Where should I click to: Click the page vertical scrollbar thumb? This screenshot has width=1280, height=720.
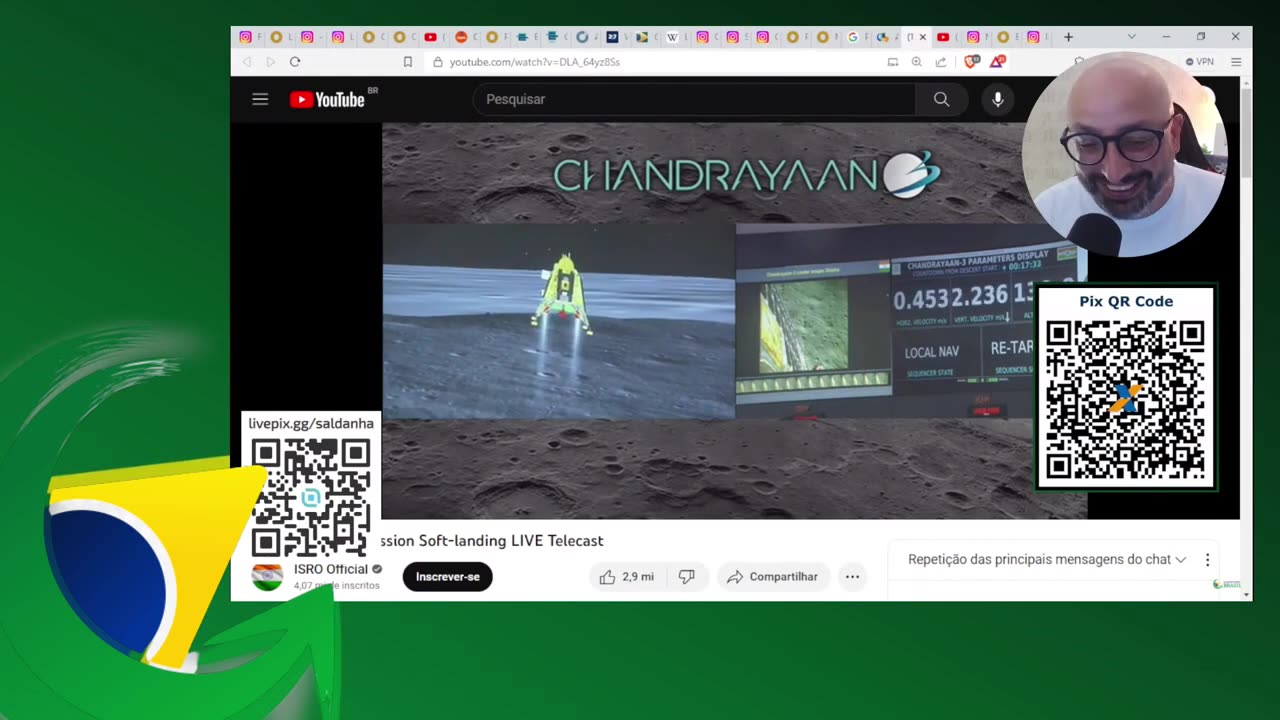[1246, 133]
